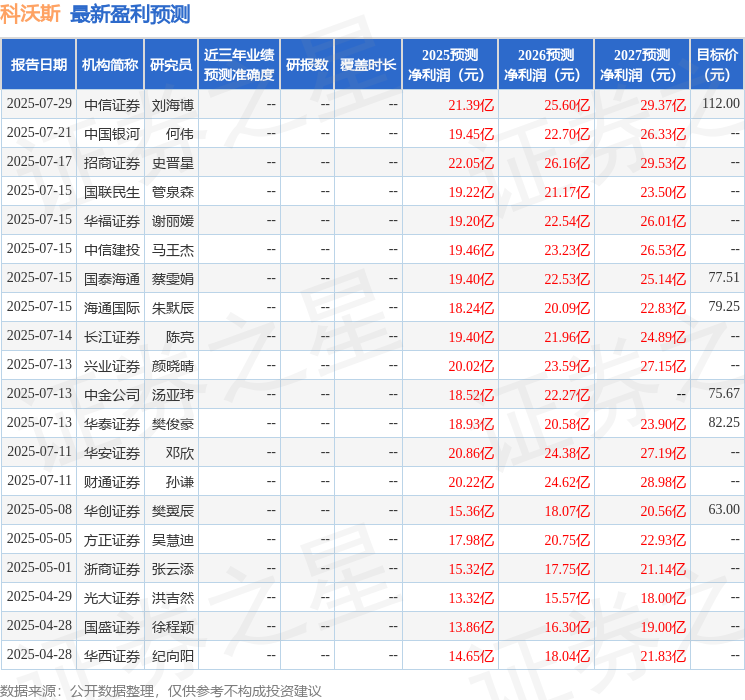This screenshot has width=745, height=700.
Task: Click the 15.32亿 profit value
Action: [471, 569]
